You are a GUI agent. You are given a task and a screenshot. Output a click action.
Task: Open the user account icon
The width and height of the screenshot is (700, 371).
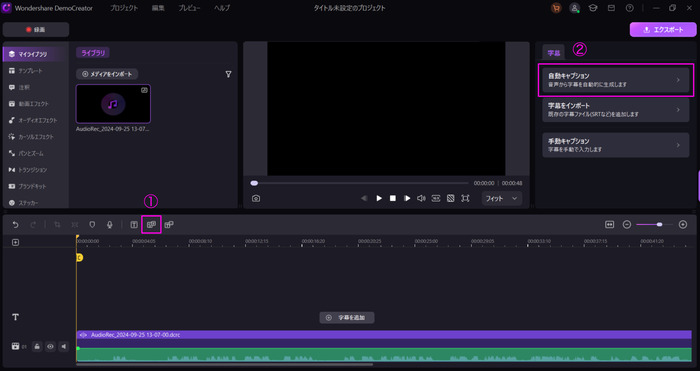(575, 8)
